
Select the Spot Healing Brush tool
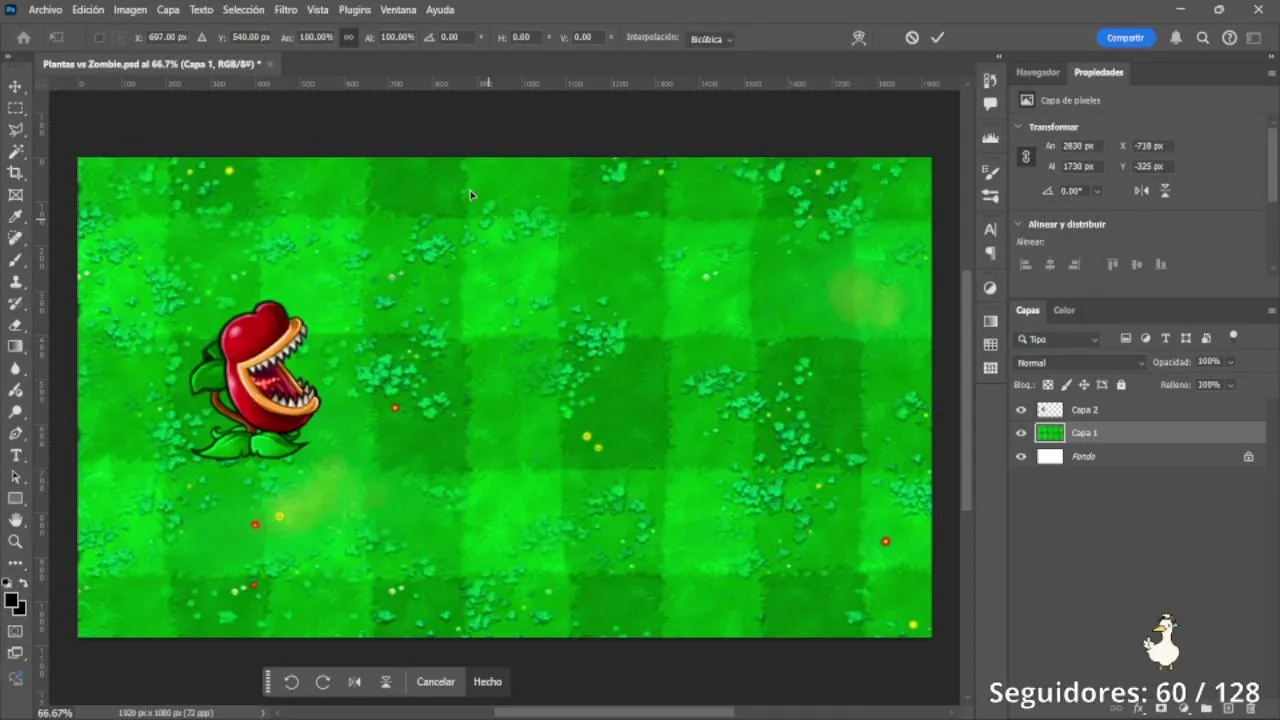[x=15, y=238]
